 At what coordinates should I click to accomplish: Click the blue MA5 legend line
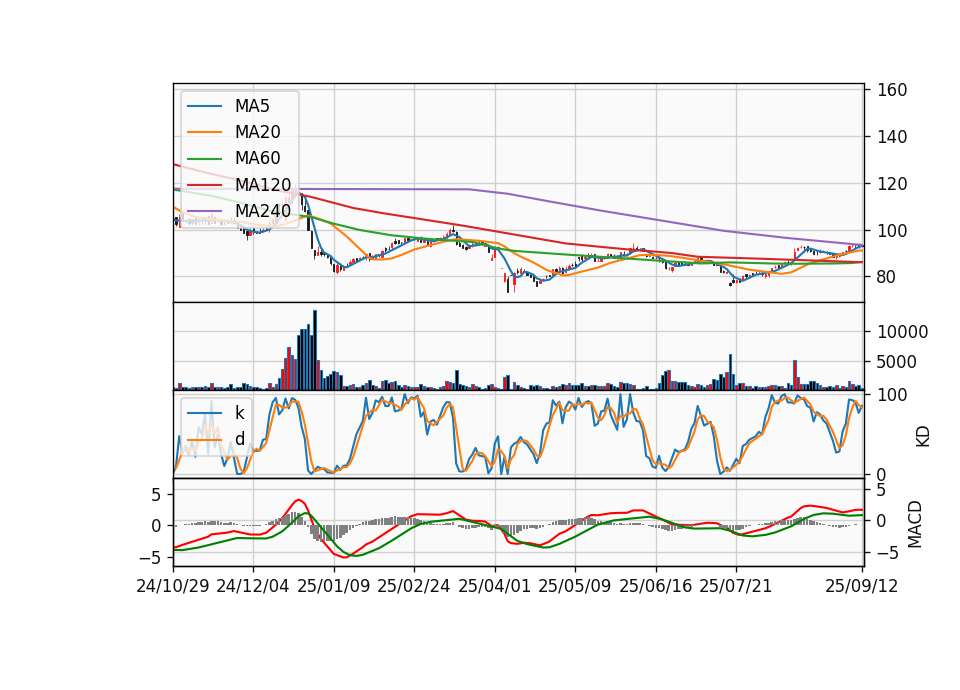(x=204, y=106)
